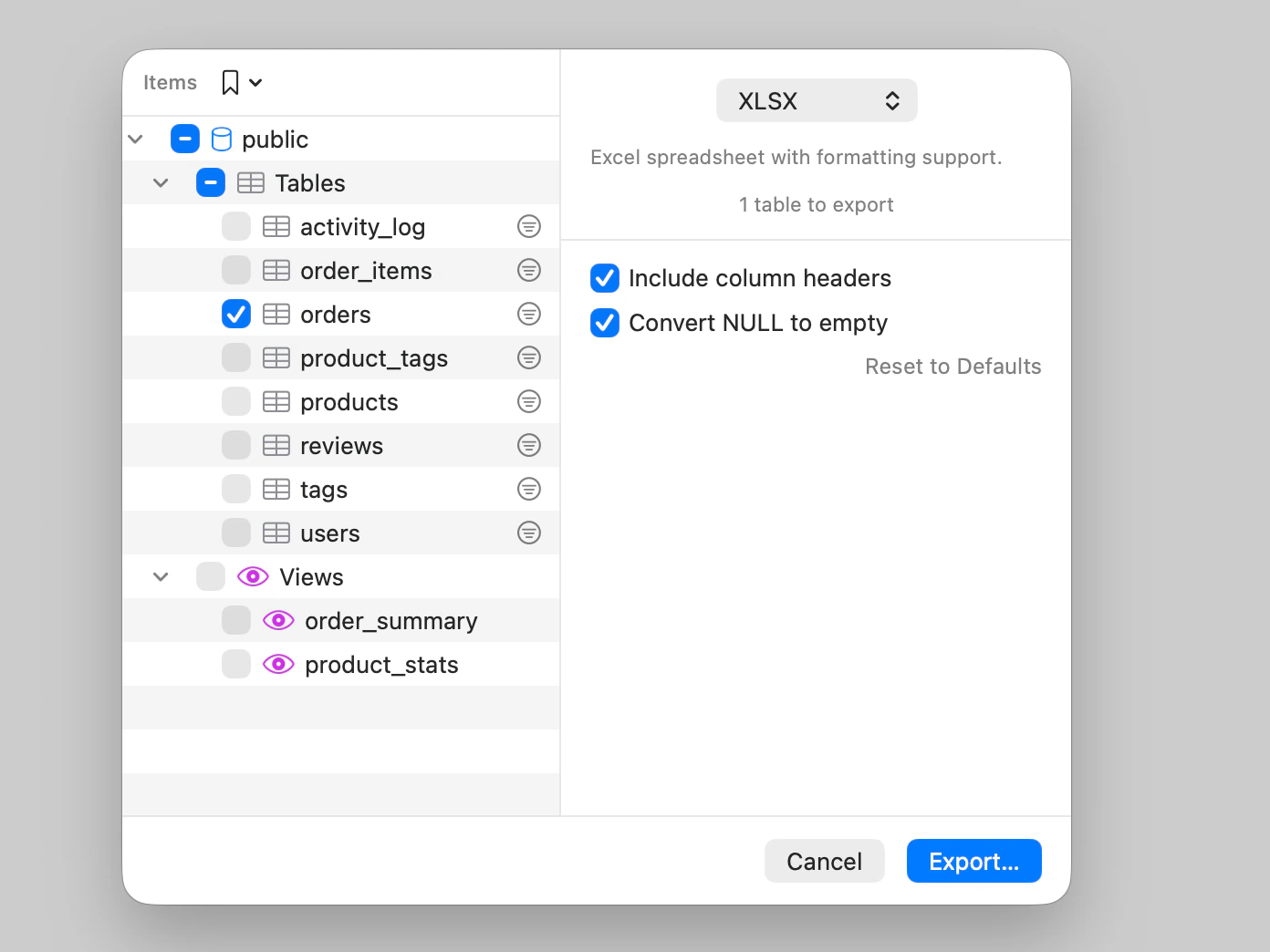Screen dimensions: 1270x952
Task: Click the Cancel button
Action: (824, 861)
